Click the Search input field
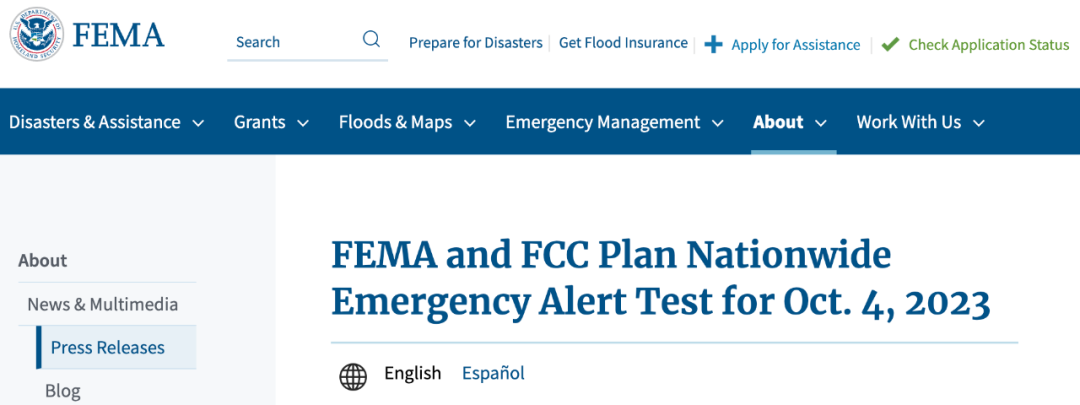Image resolution: width=1080 pixels, height=405 pixels. (x=295, y=42)
